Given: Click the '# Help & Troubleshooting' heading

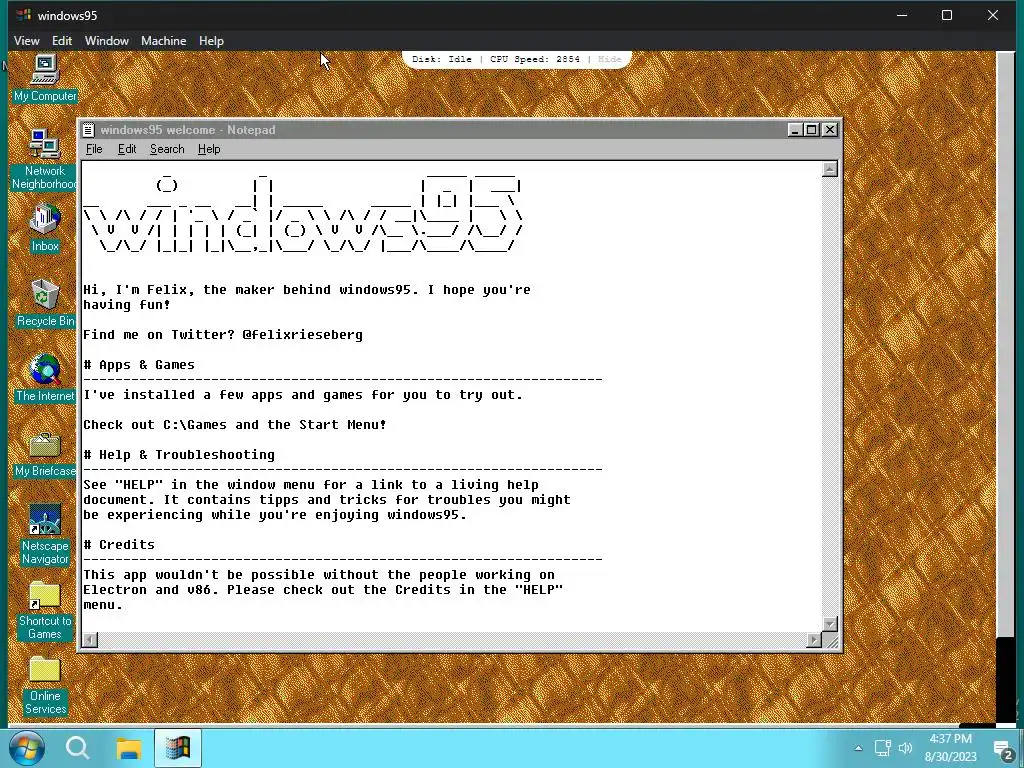Looking at the screenshot, I should pyautogui.click(x=179, y=455).
